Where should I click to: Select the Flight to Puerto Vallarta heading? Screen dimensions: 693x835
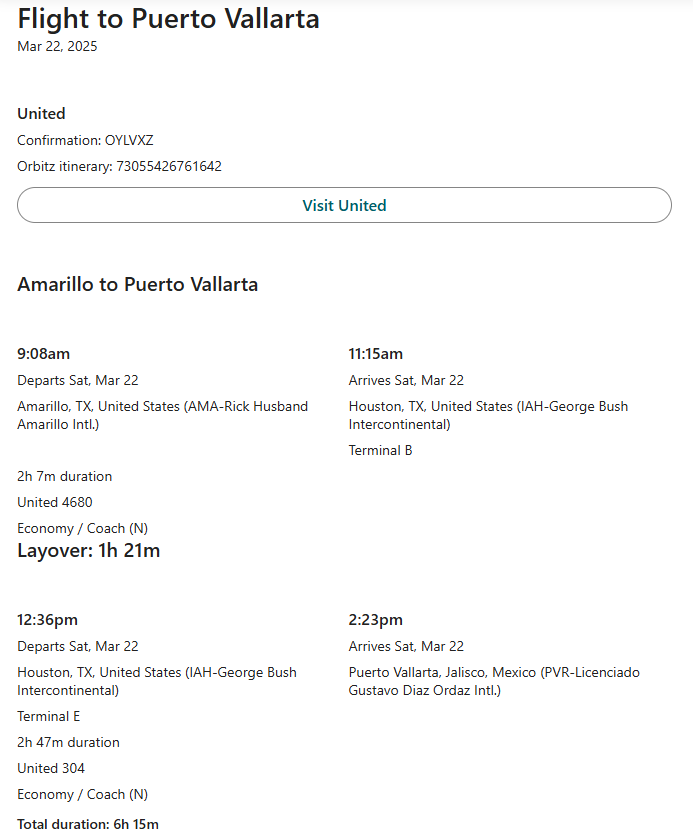pos(168,18)
